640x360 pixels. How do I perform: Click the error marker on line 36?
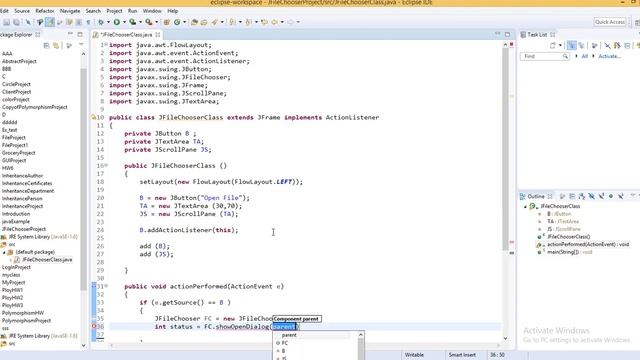click(x=94, y=327)
